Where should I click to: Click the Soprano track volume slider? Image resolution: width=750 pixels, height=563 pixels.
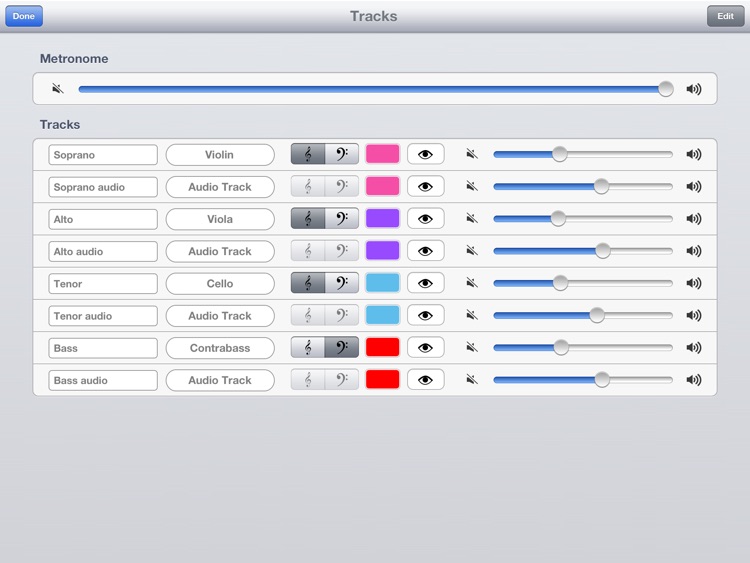point(583,154)
